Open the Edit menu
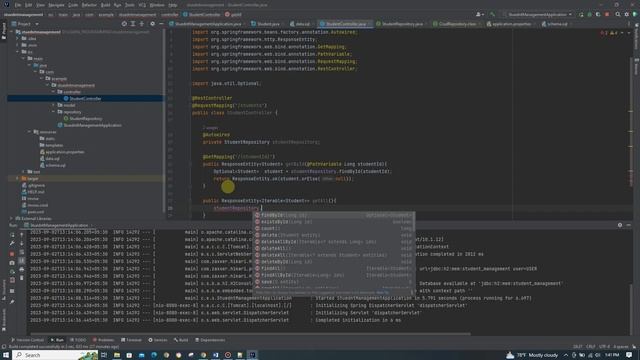The height and width of the screenshot is (360, 640). click(29, 5)
